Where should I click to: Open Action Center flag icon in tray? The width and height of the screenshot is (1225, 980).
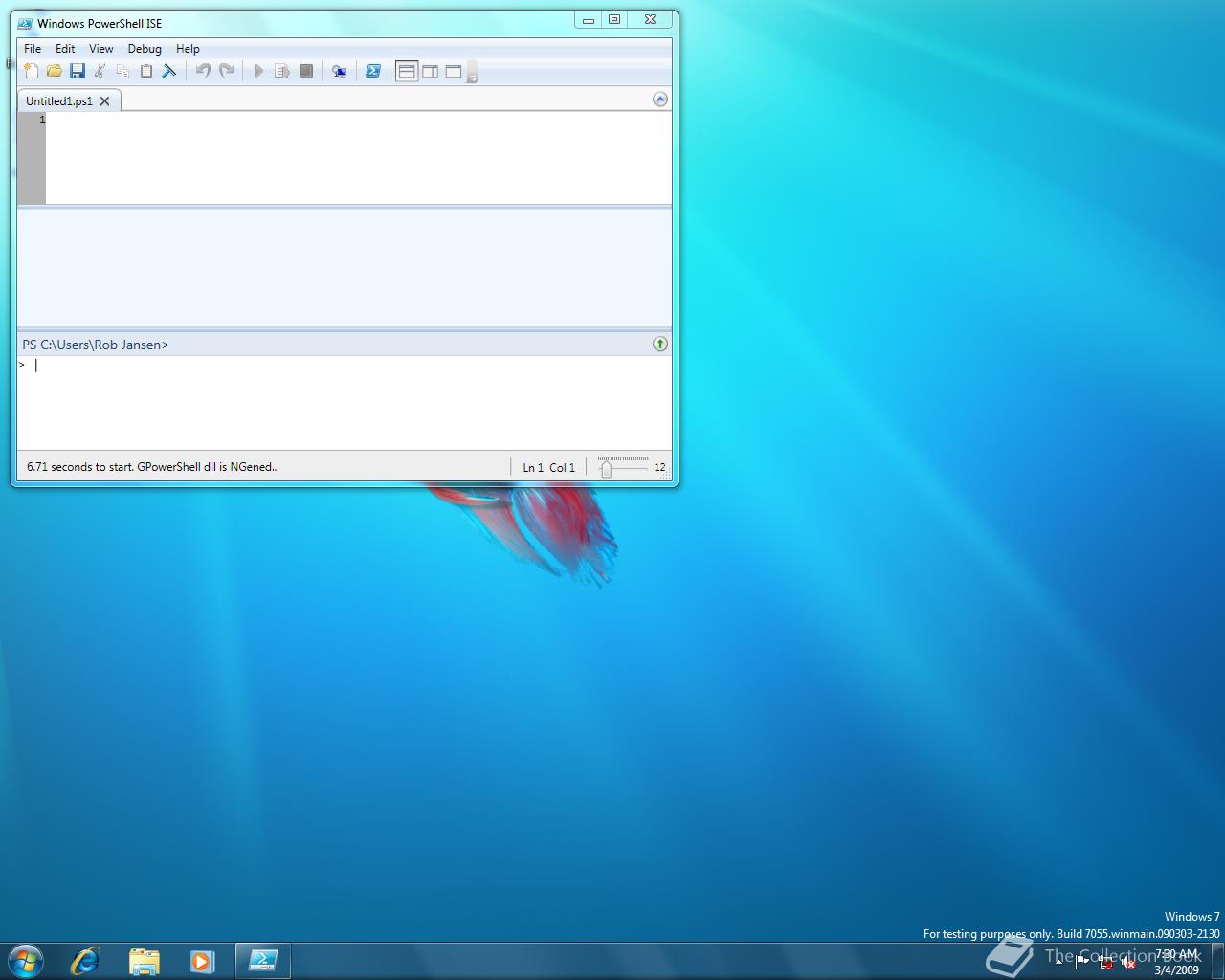tap(1081, 963)
